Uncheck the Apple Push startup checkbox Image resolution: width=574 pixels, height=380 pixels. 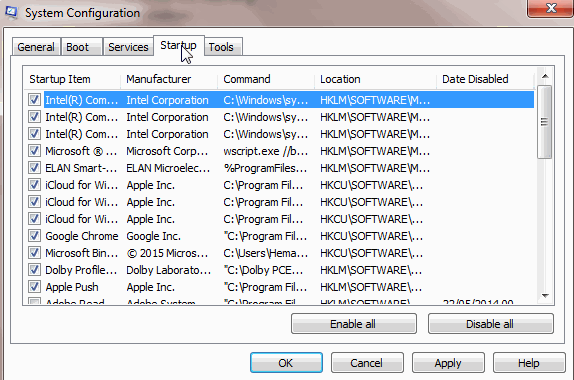[x=34, y=287]
